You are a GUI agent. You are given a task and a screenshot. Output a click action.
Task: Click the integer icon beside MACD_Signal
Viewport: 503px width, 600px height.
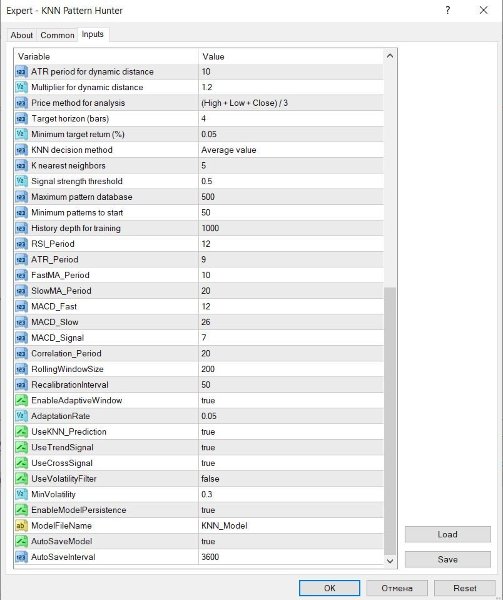(x=21, y=338)
